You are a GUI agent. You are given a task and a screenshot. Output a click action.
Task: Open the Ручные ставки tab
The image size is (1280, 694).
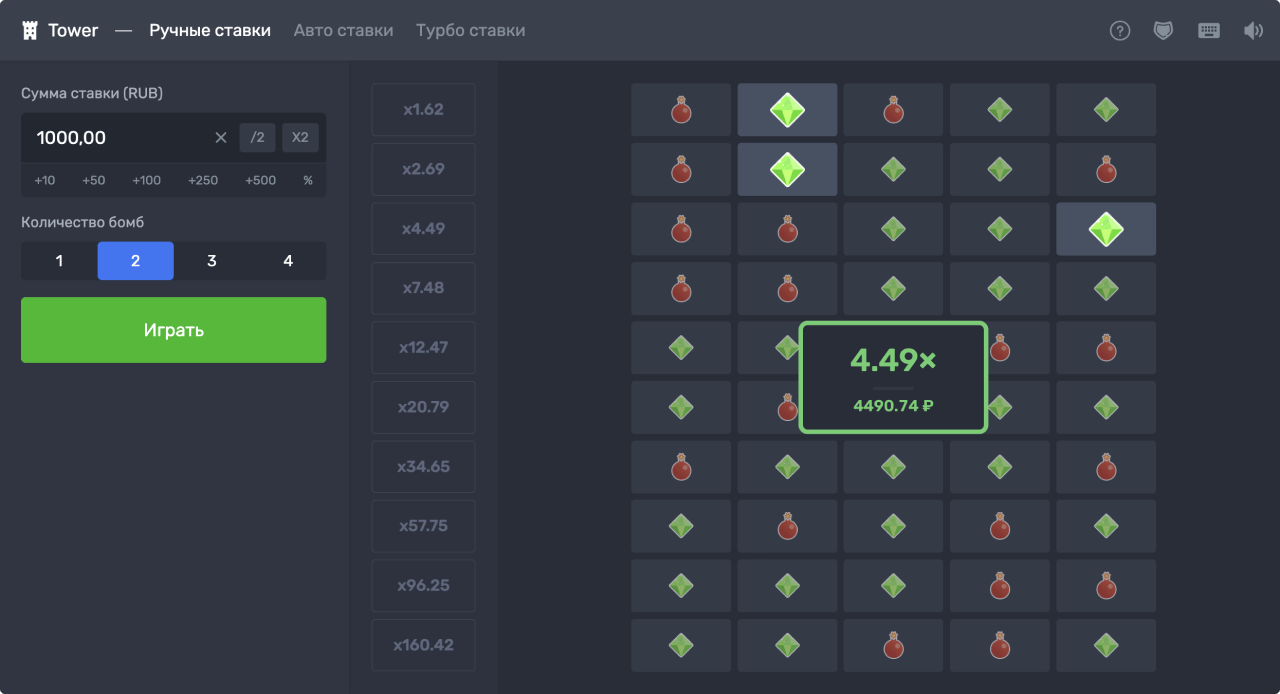pyautogui.click(x=210, y=31)
